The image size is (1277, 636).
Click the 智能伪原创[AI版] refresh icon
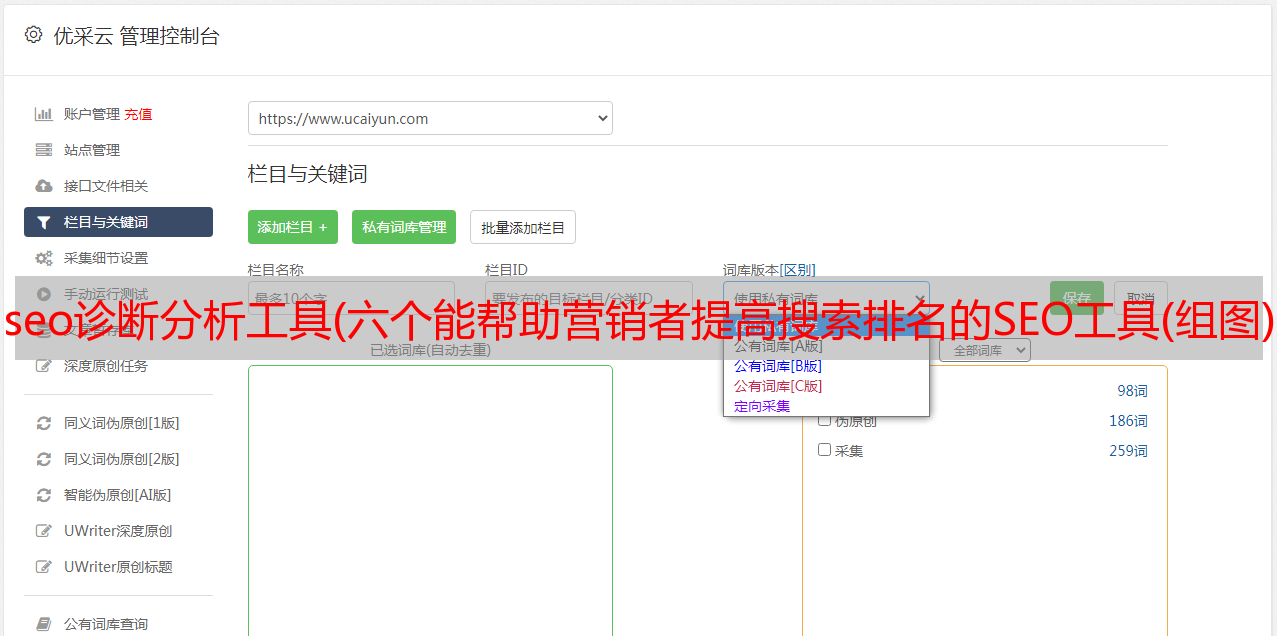(43, 495)
